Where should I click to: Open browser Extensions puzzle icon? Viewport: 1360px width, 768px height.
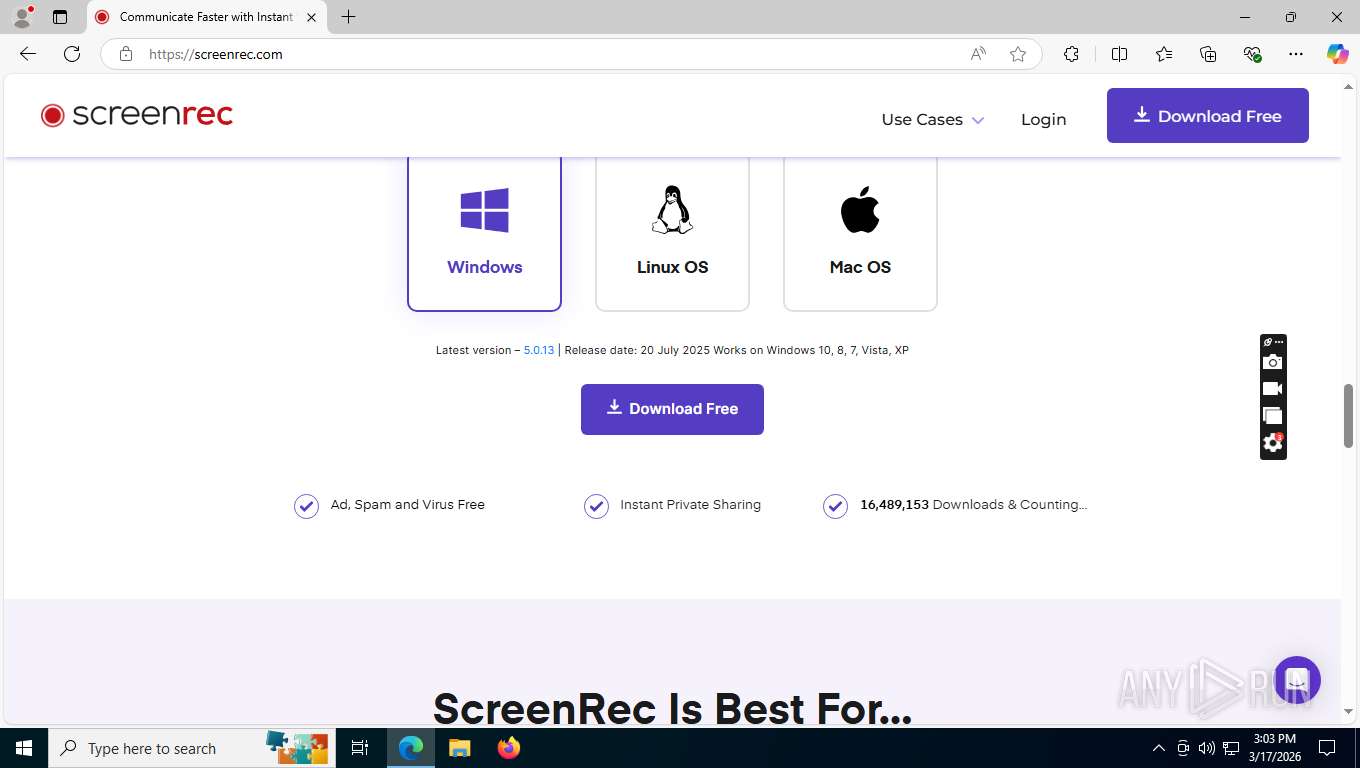tap(1071, 54)
